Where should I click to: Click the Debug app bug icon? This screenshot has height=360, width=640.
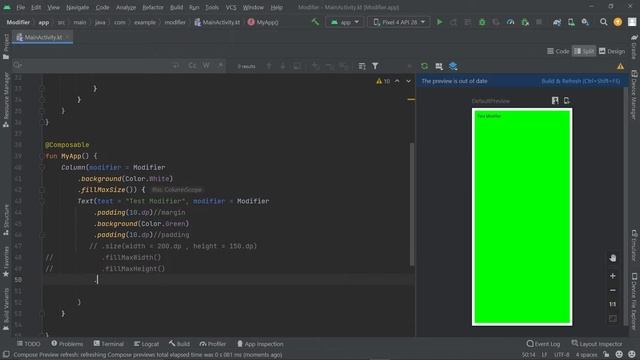482,22
